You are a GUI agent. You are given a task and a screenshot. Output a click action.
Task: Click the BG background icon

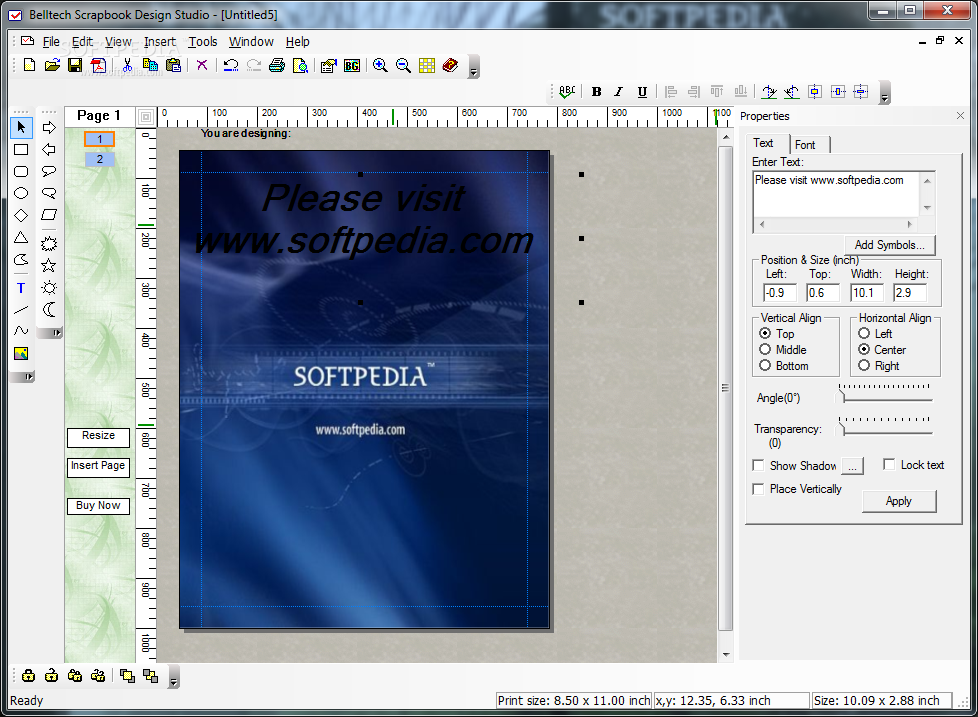pos(352,65)
